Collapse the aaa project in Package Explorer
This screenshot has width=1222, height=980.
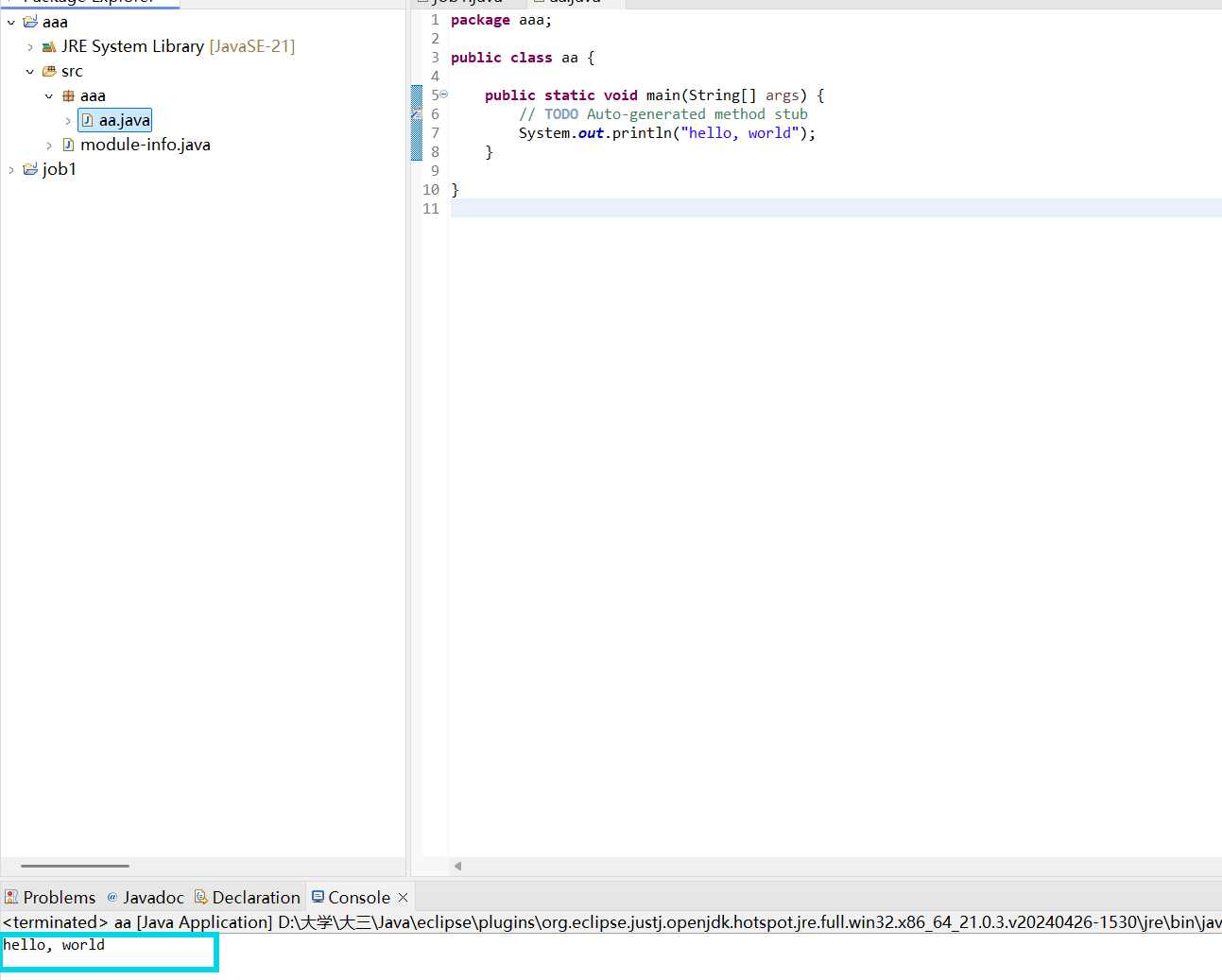point(10,22)
